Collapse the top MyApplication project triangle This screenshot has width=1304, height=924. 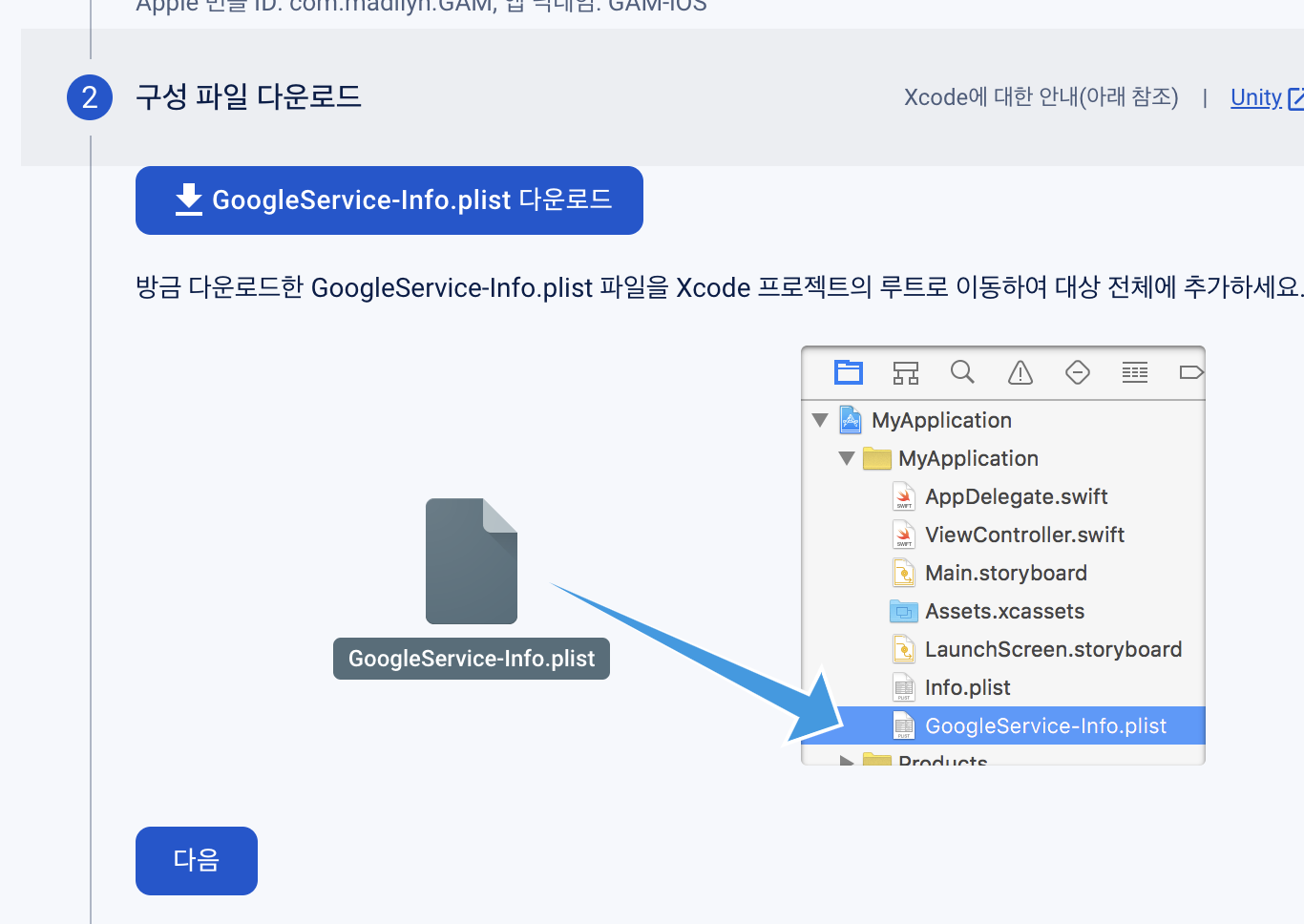click(820, 420)
